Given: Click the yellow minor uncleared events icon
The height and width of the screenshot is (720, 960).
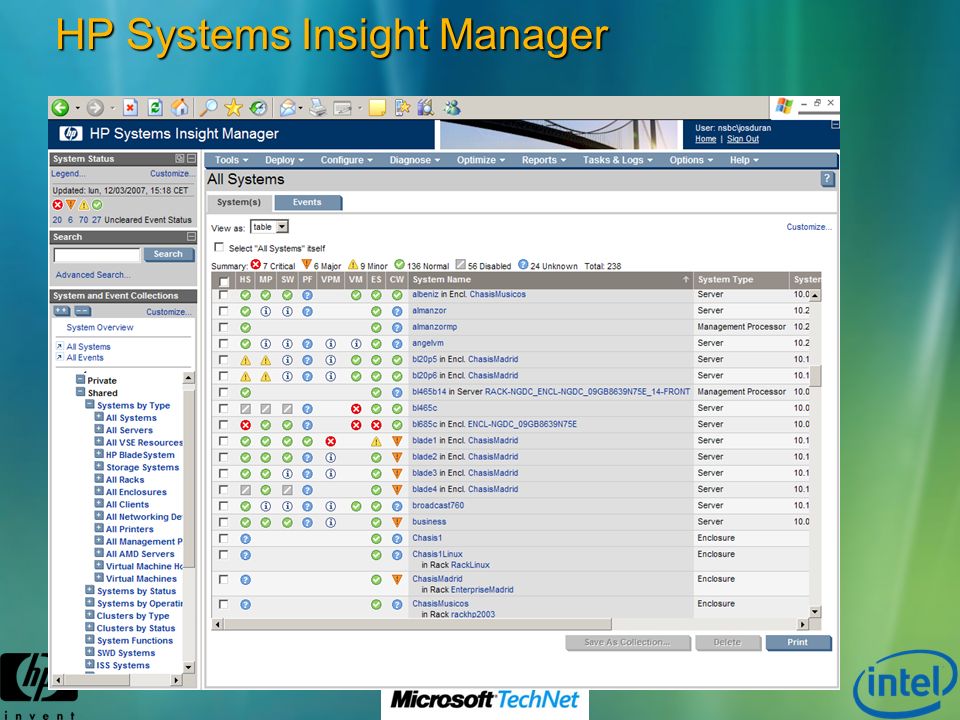Looking at the screenshot, I should [84, 205].
